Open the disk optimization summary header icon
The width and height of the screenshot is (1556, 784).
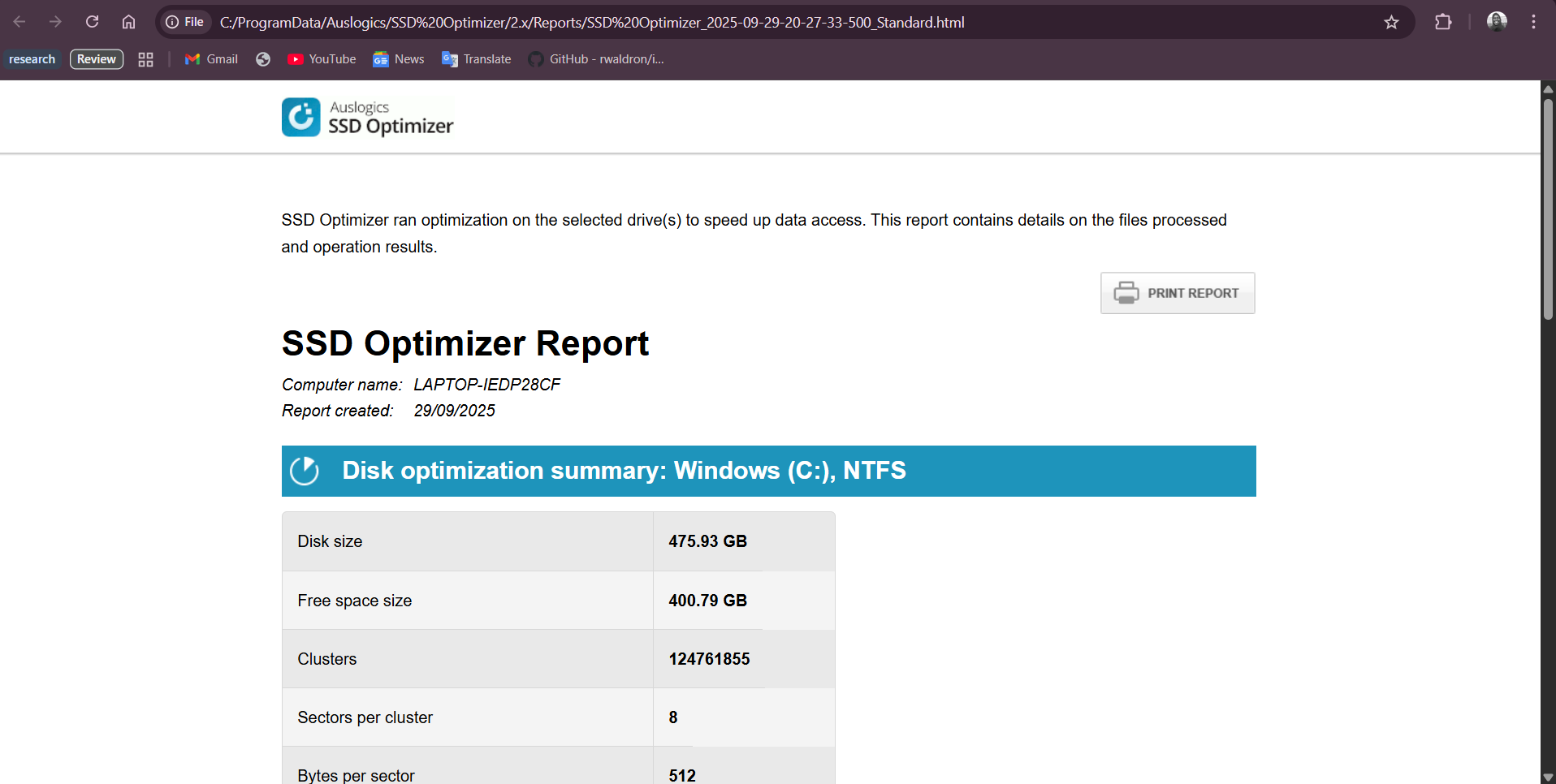[x=305, y=470]
